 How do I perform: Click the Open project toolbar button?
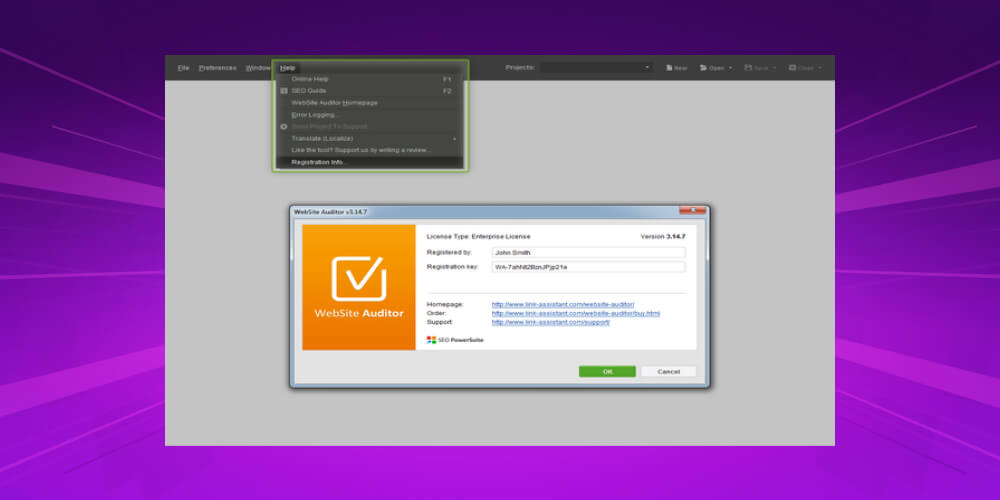[x=712, y=68]
